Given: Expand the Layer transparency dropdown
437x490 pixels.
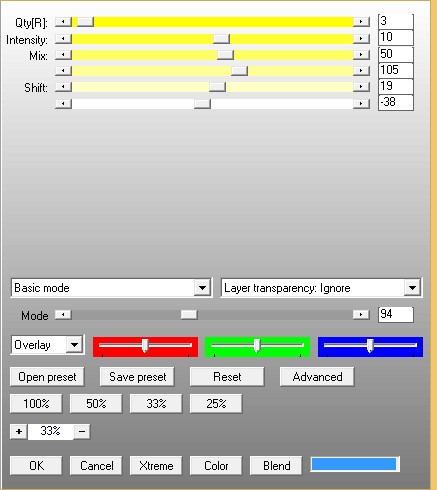Looking at the screenshot, I should (x=412, y=288).
